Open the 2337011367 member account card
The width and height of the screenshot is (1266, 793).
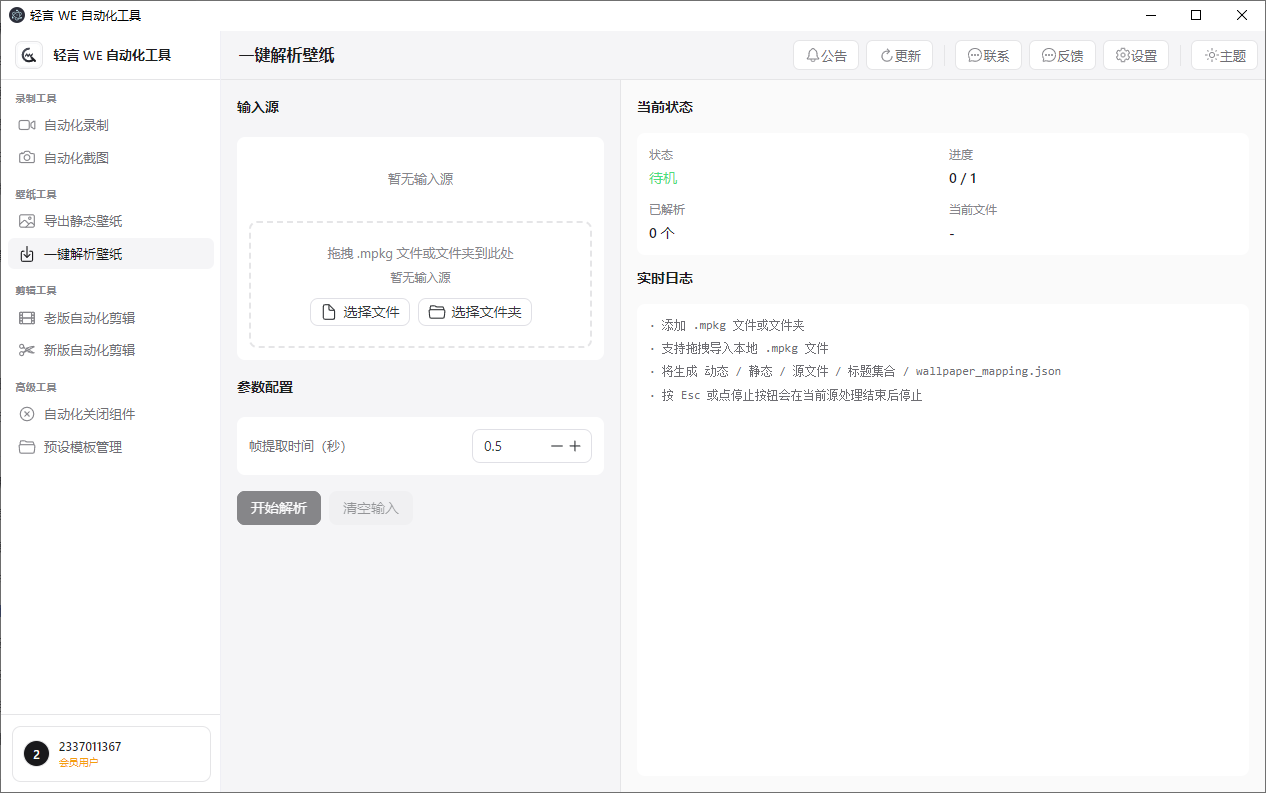pos(111,753)
